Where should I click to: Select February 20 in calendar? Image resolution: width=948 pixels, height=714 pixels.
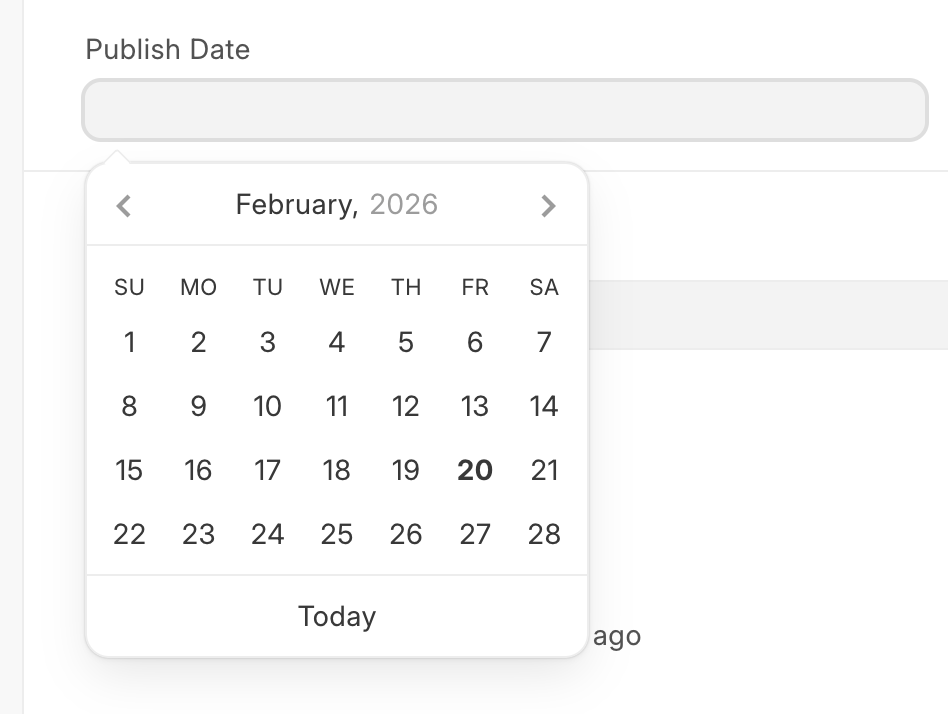(x=475, y=470)
